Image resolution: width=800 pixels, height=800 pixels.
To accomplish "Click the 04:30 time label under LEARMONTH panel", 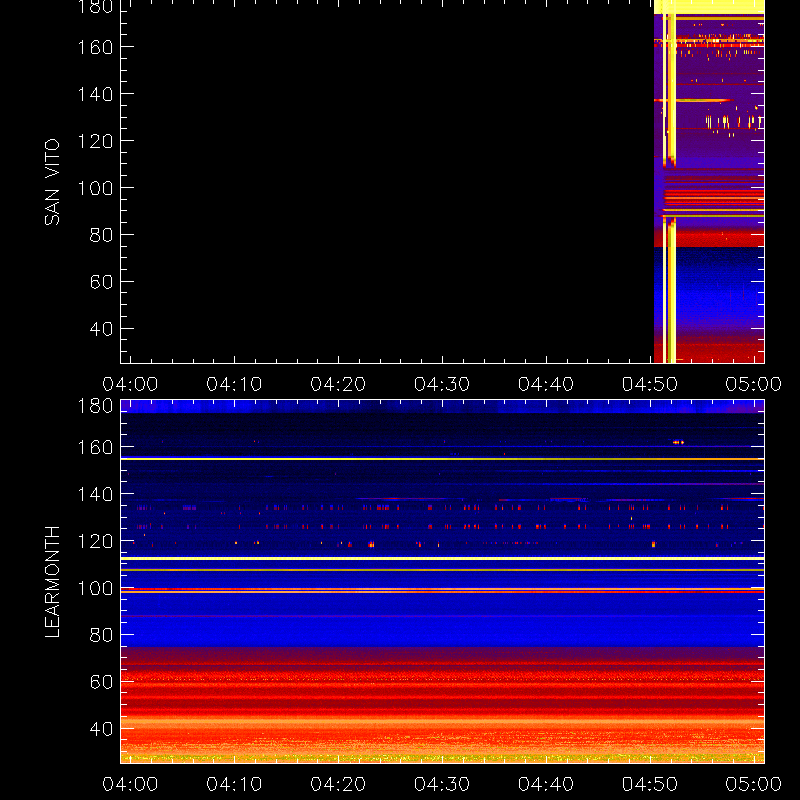I will [442, 784].
